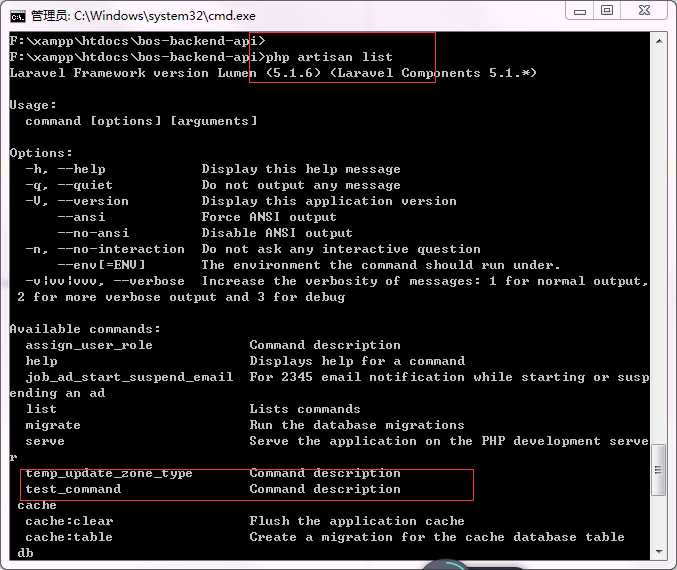The width and height of the screenshot is (677, 570).
Task: Click 'Run the database migrations' description
Action: pyautogui.click(x=357, y=425)
